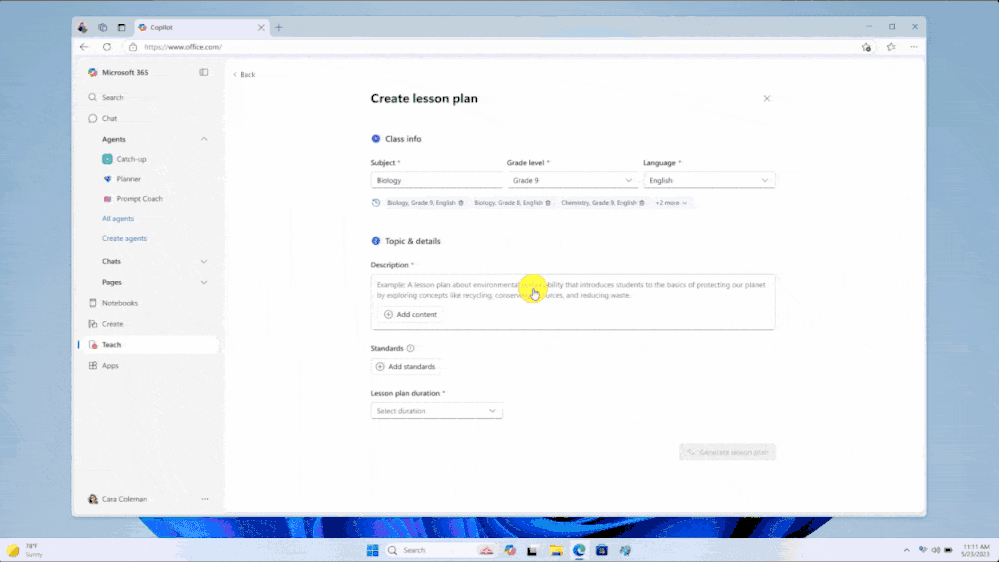Select recent Chemistry, Grade 9, English preset

coord(598,203)
